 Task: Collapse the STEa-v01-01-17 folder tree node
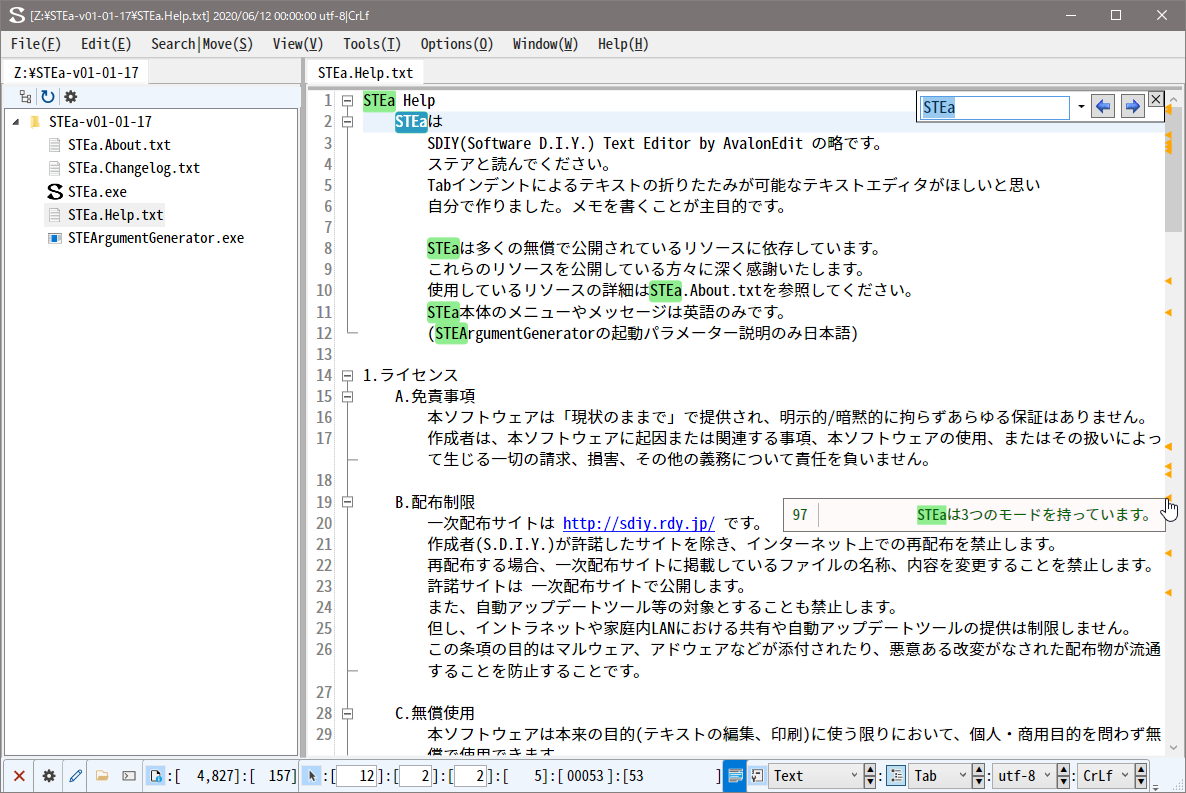click(16, 122)
